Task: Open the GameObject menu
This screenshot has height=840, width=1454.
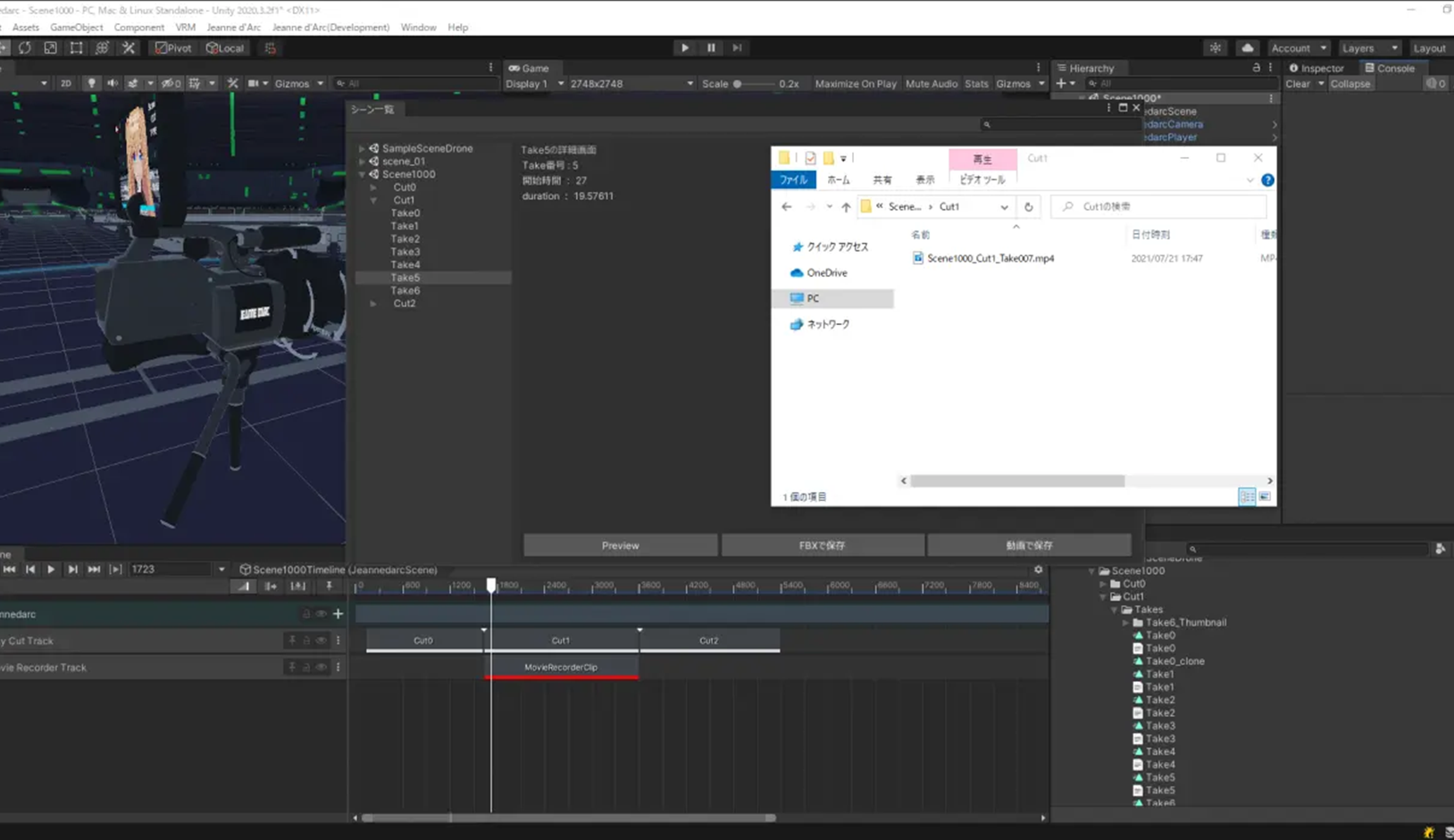Action: pos(76,28)
